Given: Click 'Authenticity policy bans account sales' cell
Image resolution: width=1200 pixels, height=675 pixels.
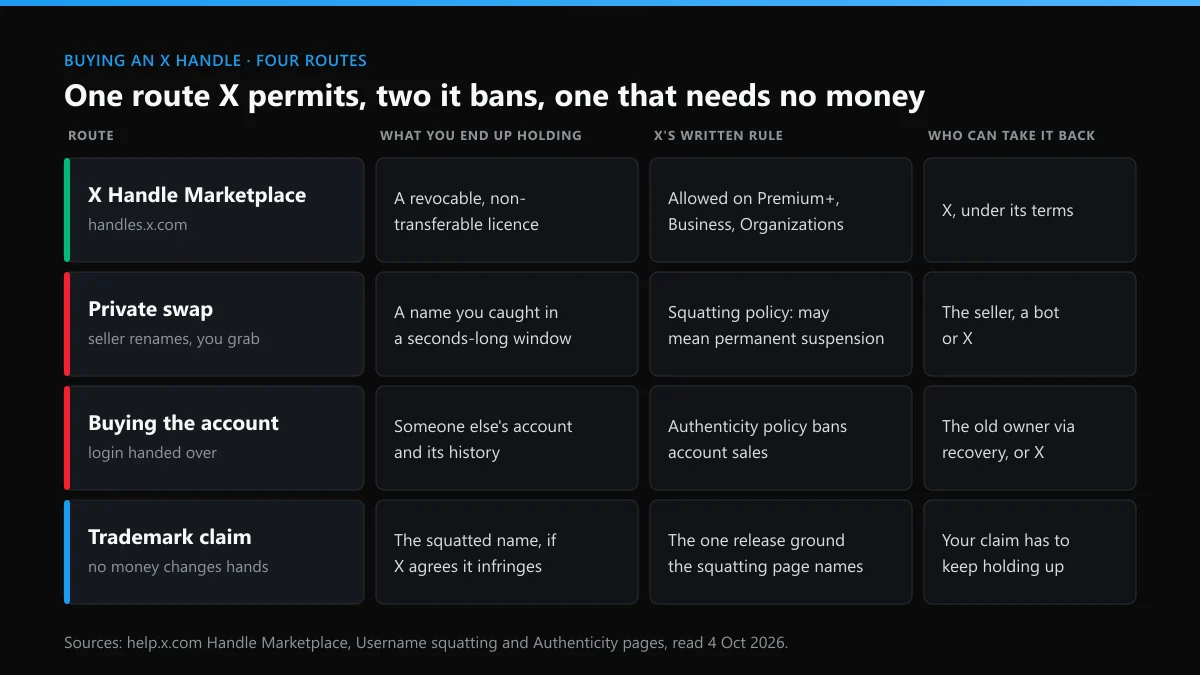Looking at the screenshot, I should (781, 438).
